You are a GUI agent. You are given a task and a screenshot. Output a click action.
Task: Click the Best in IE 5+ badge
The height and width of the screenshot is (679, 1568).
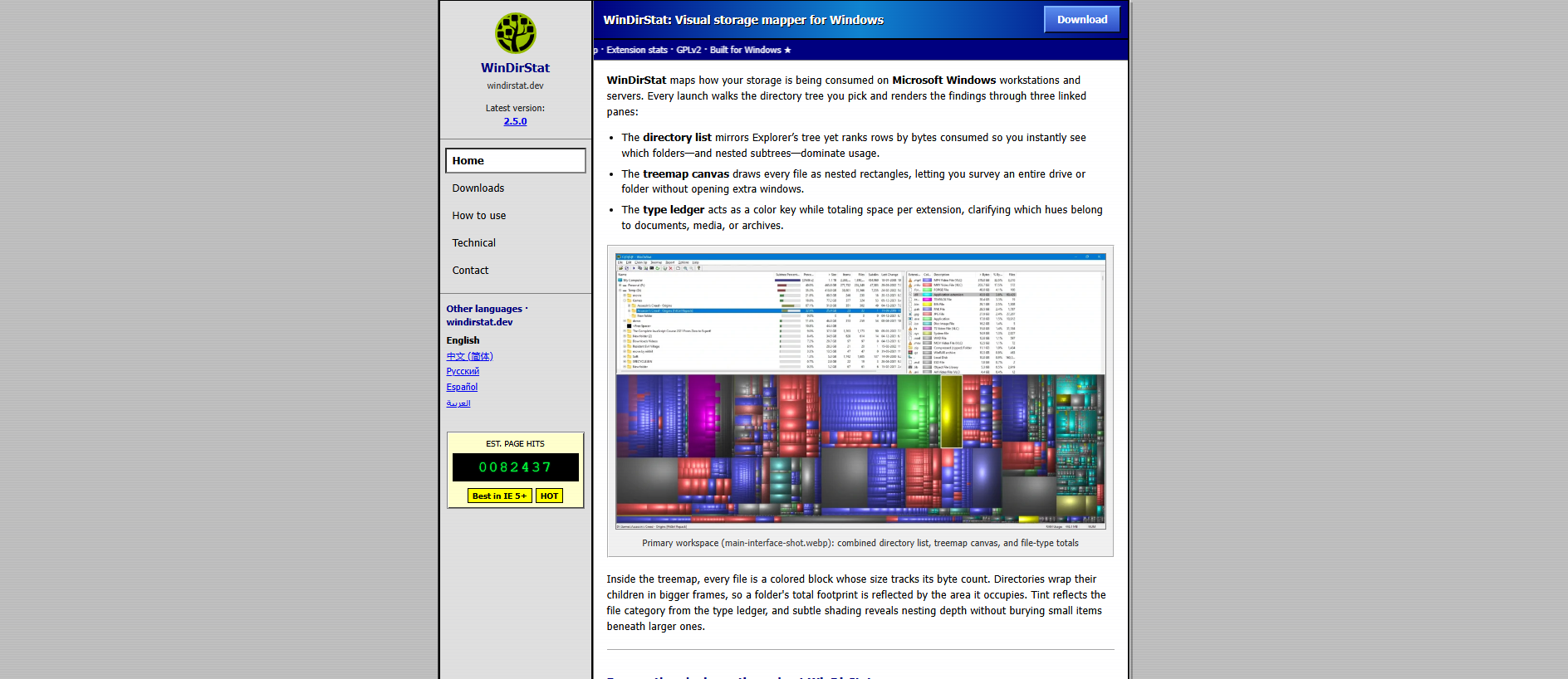[x=499, y=496]
